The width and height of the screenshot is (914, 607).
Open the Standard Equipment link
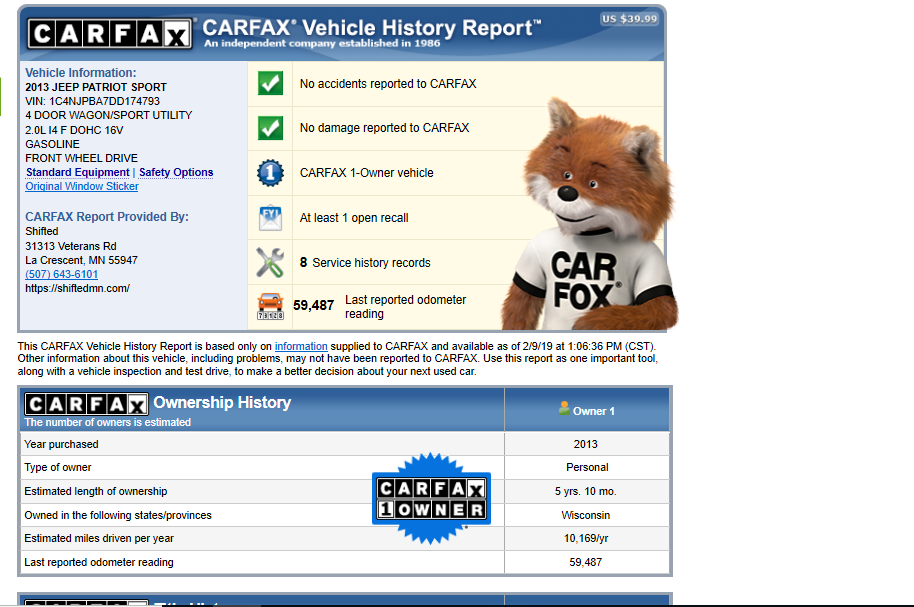pos(78,173)
